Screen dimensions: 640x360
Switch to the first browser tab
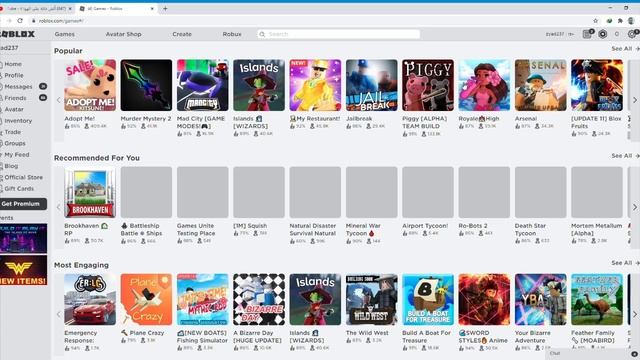(x=37, y=8)
